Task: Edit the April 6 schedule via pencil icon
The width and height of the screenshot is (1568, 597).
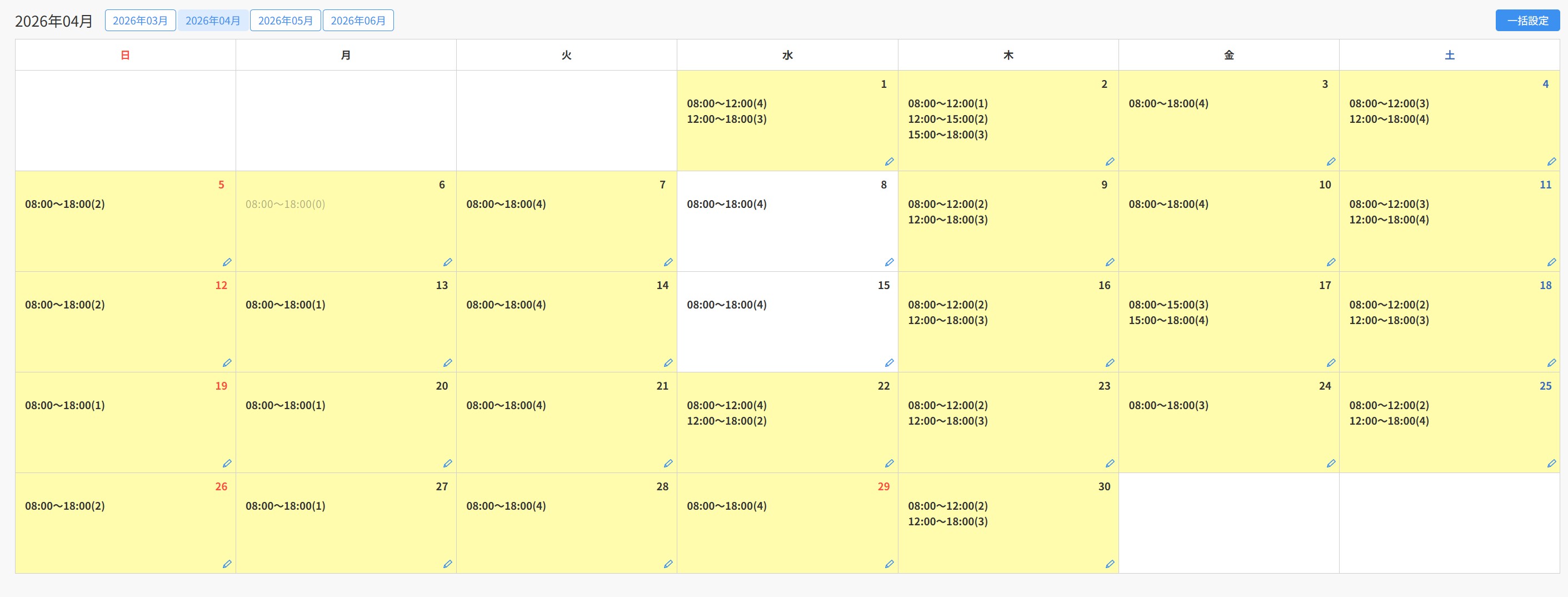Action: (447, 262)
